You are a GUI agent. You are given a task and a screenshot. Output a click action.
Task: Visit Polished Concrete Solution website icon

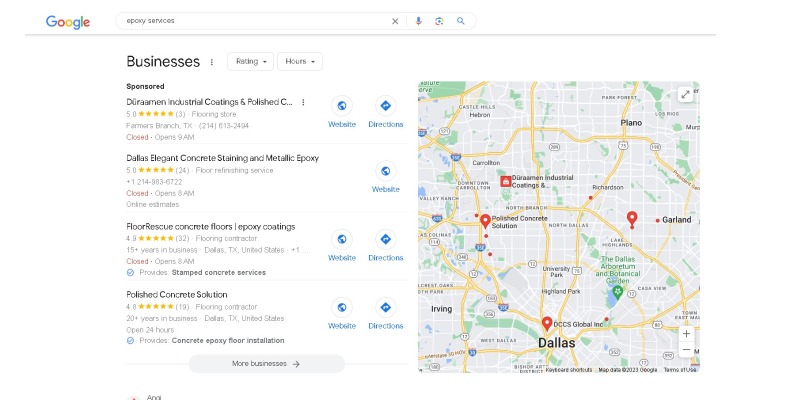342,308
